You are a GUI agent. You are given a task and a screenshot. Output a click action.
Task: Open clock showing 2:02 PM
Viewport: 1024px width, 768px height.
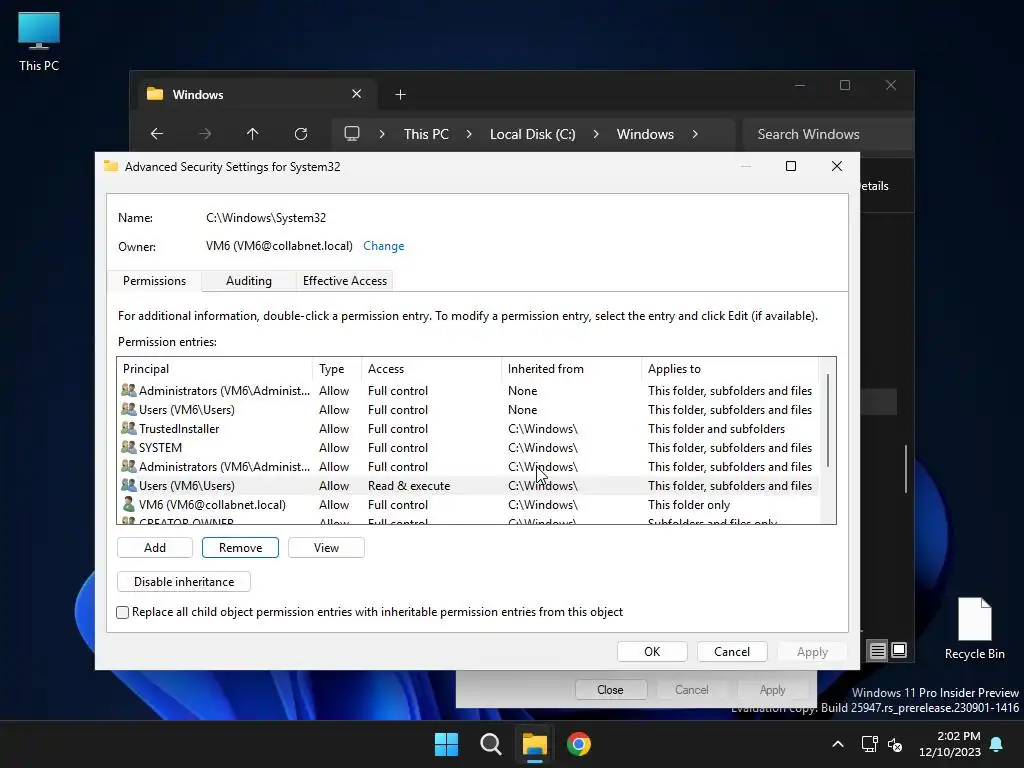pyautogui.click(x=950, y=744)
